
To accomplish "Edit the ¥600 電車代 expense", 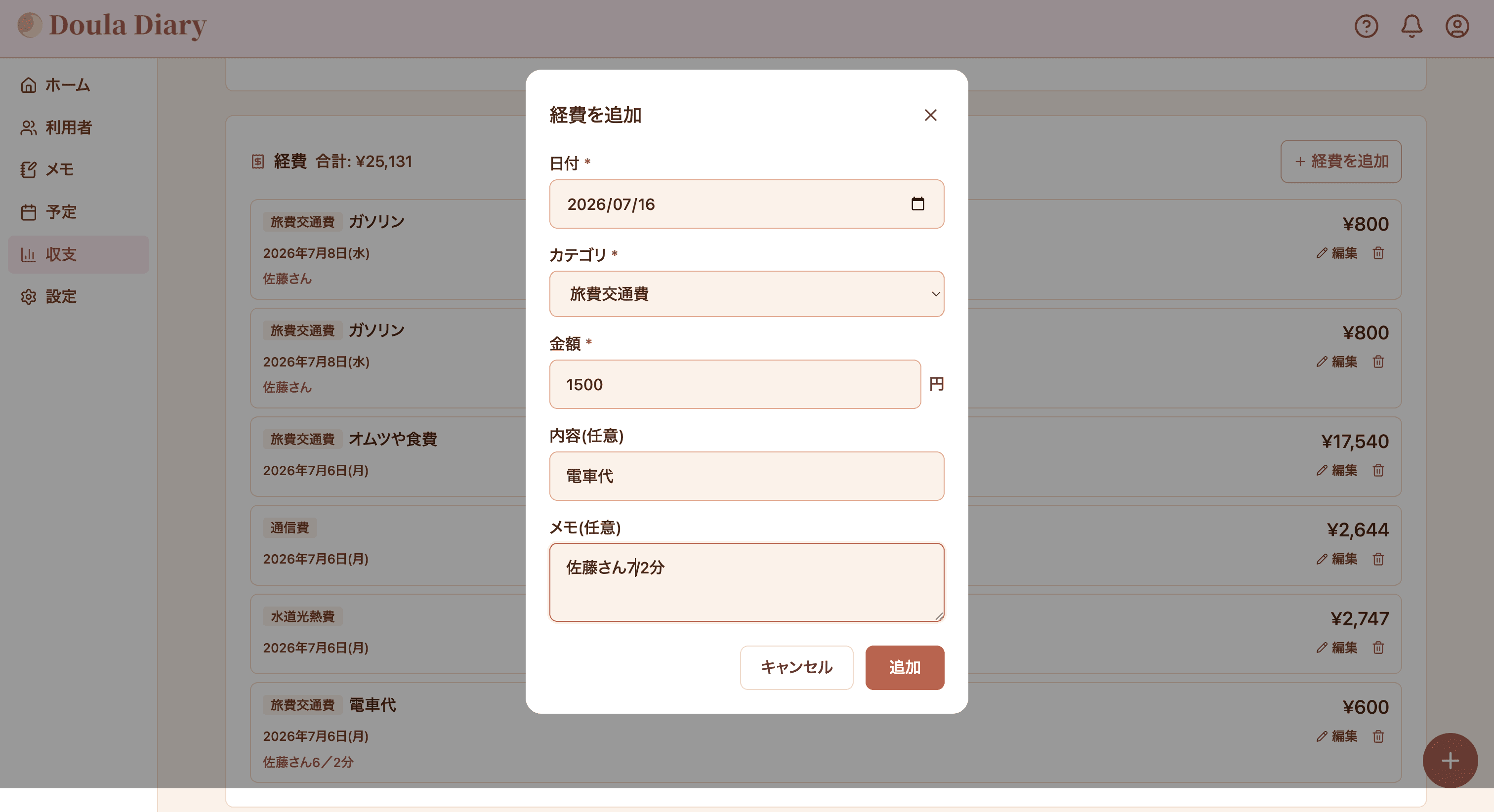I will 1336,736.
